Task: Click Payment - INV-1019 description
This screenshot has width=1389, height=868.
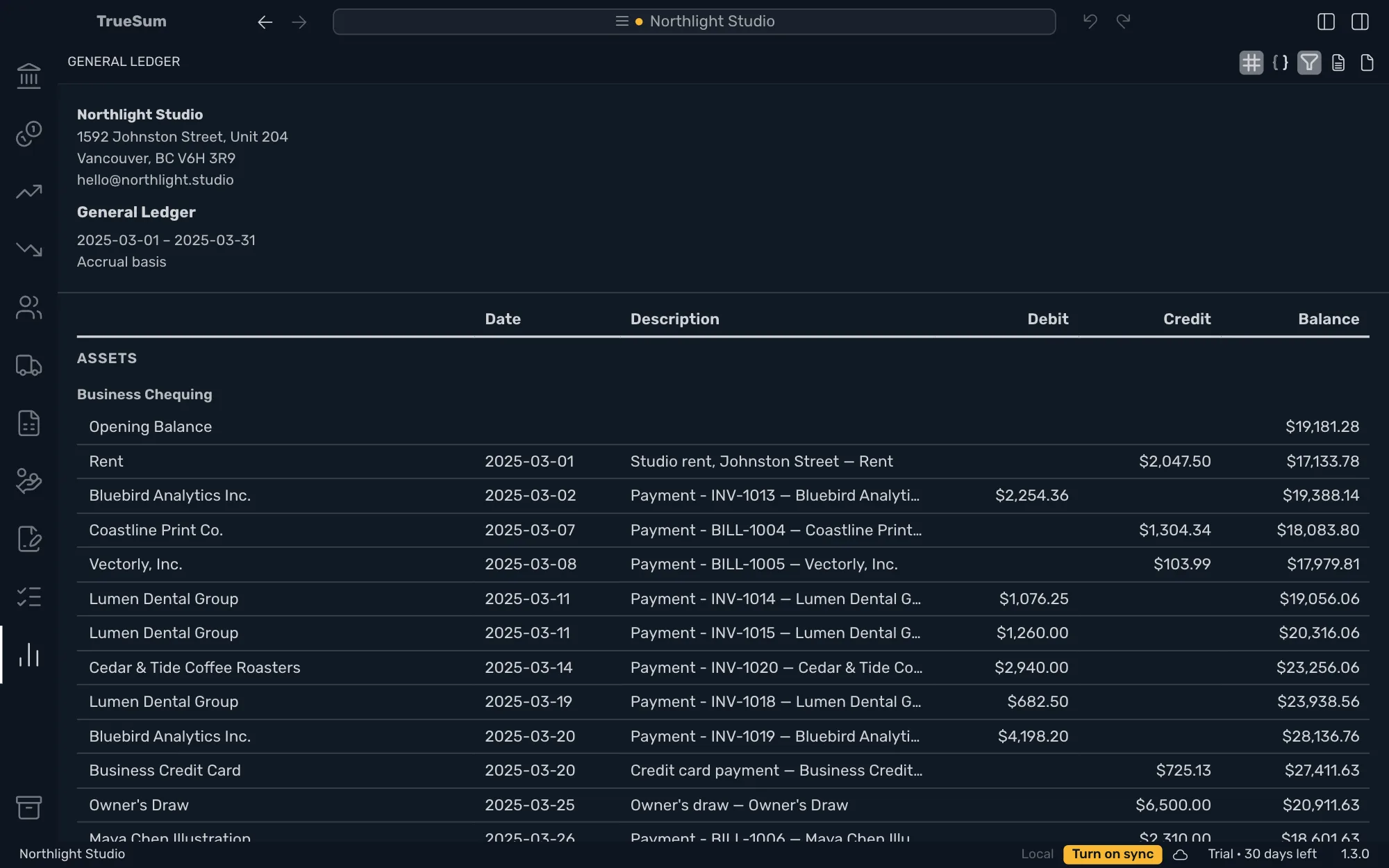Action: point(775,737)
